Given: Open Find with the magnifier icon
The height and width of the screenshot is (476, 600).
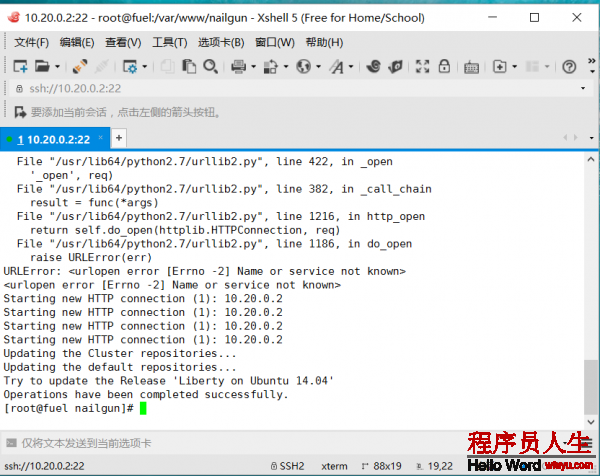Looking at the screenshot, I should [x=210, y=67].
